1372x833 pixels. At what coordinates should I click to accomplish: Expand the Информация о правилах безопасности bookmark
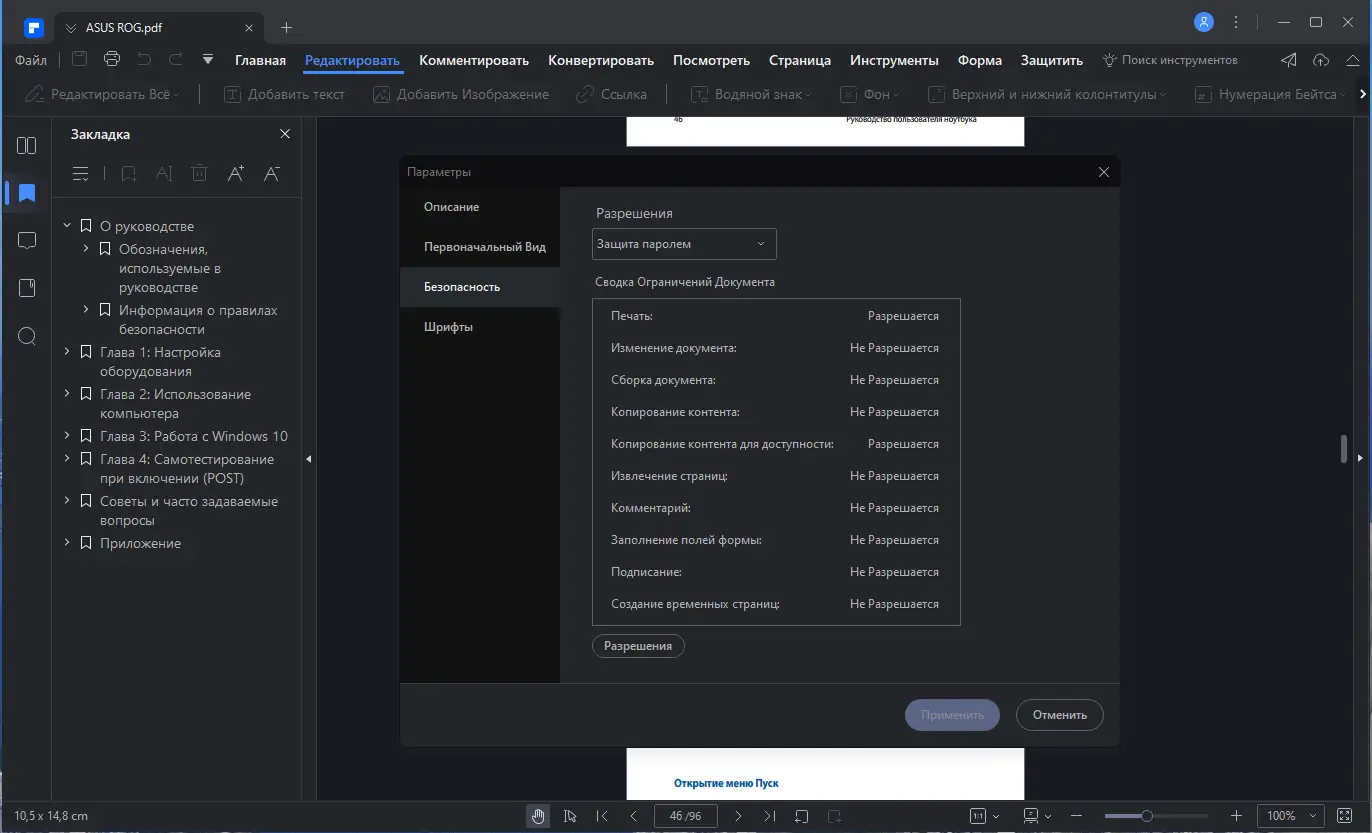[x=86, y=310]
